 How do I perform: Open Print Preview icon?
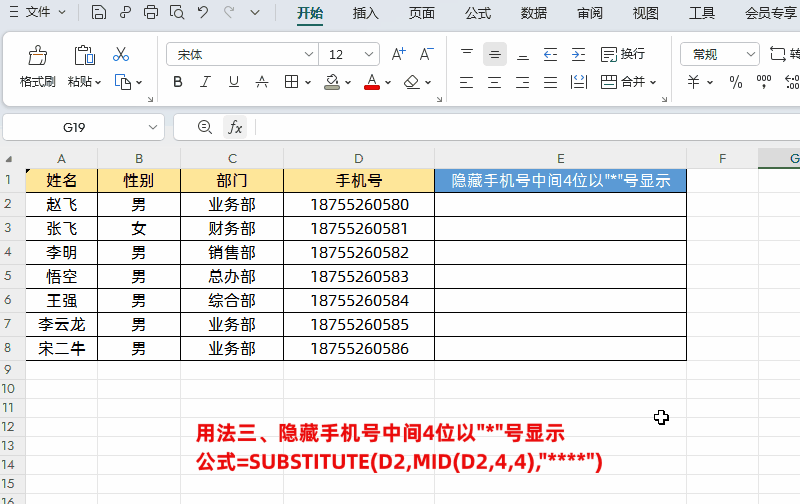(177, 12)
